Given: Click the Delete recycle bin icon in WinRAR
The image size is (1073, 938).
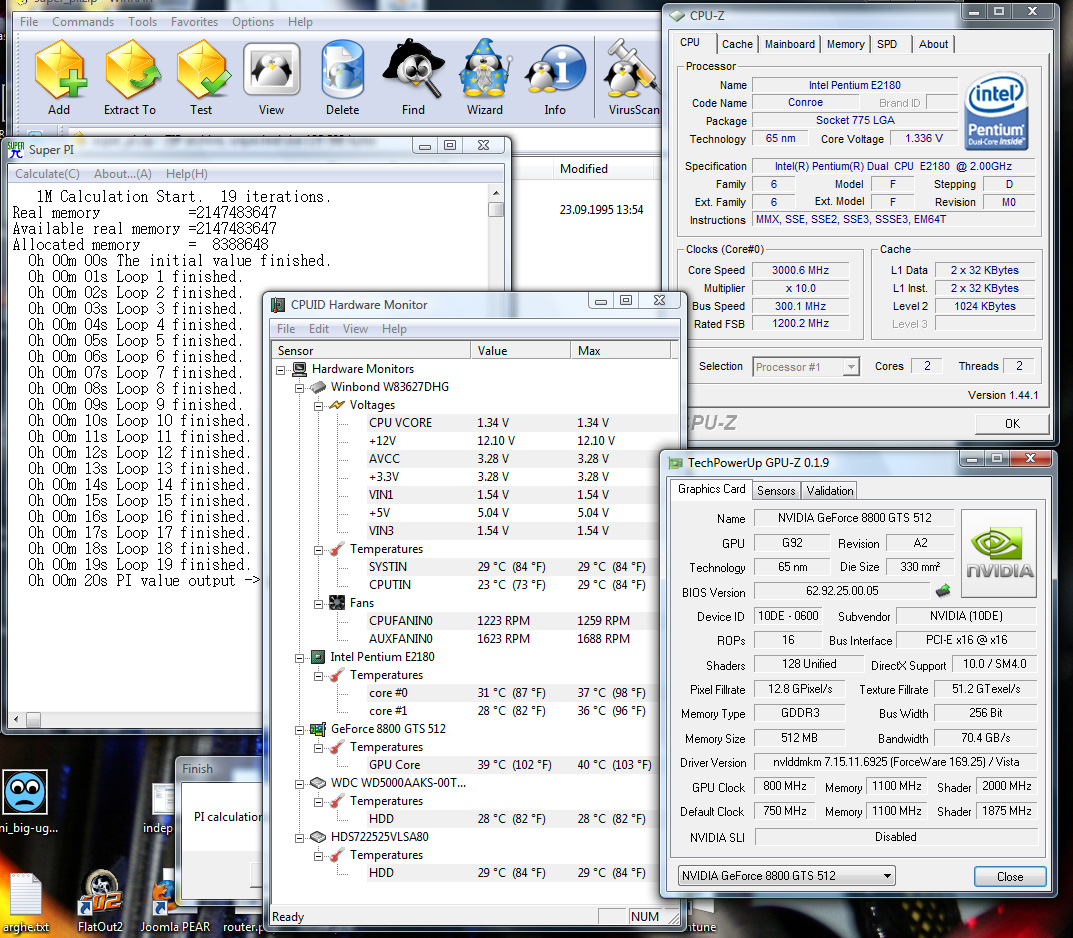Looking at the screenshot, I should 342,70.
